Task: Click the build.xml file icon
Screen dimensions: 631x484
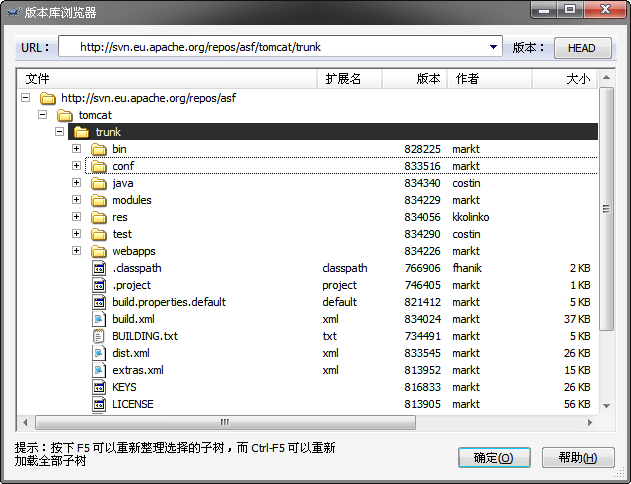Action: tap(99, 319)
